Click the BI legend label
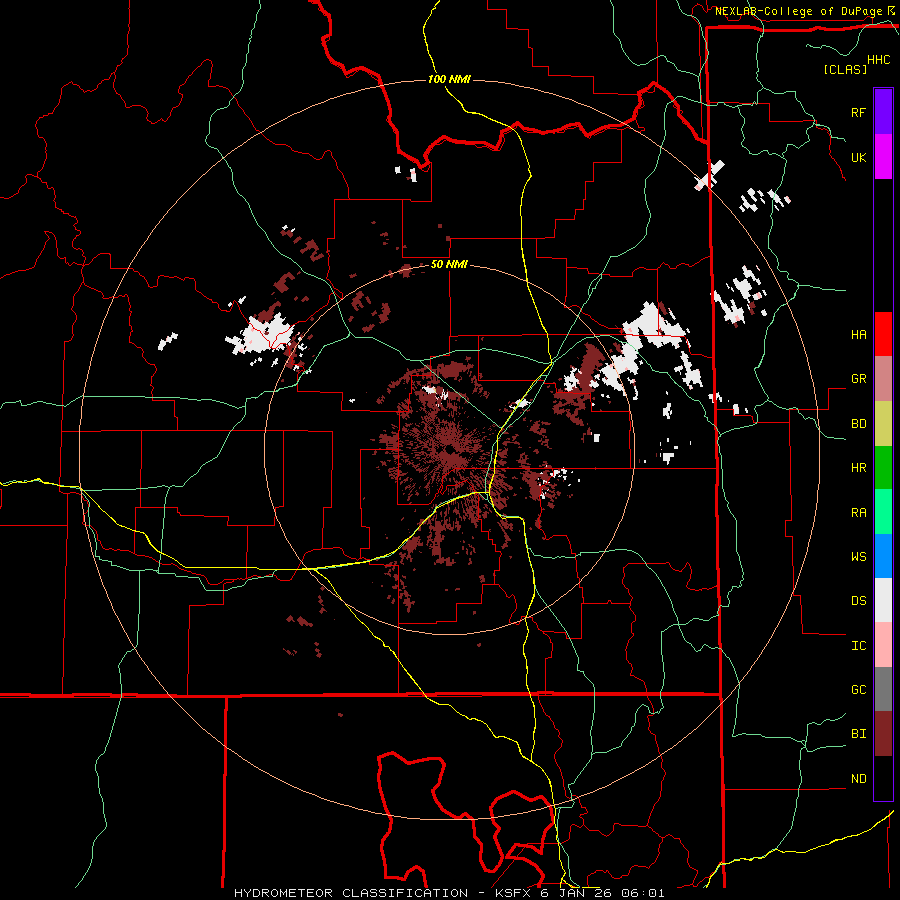900x900 pixels. (858, 734)
